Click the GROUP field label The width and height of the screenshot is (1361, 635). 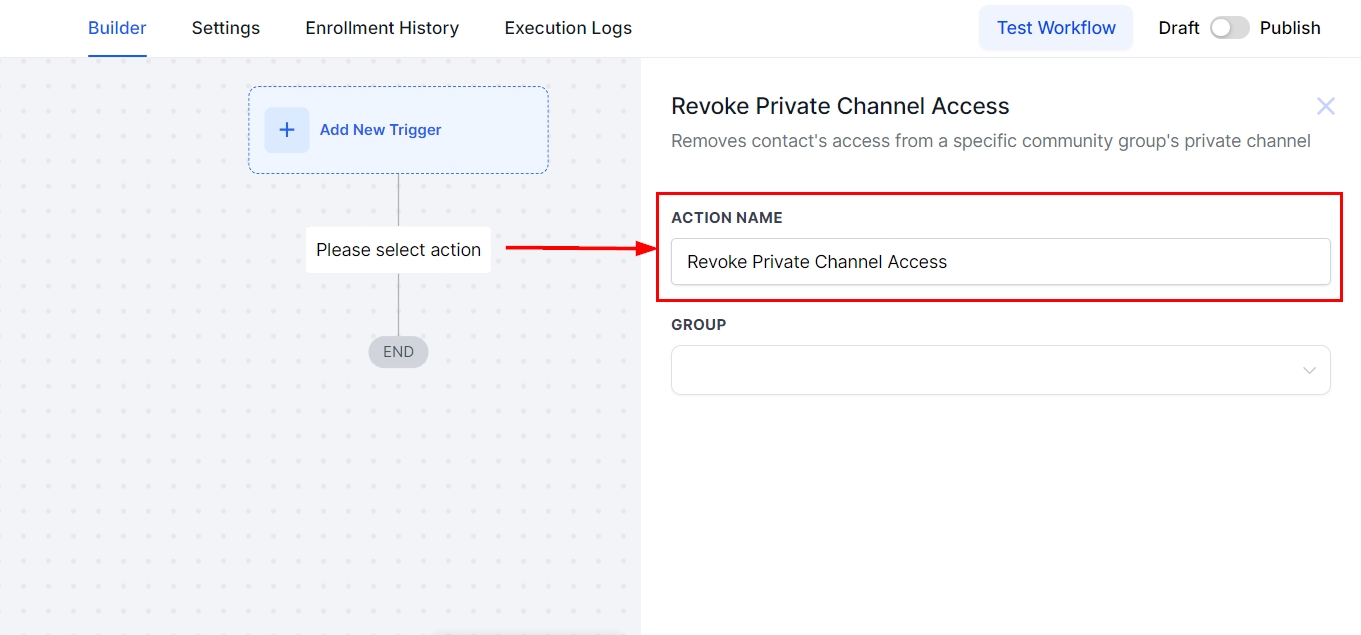tap(699, 325)
